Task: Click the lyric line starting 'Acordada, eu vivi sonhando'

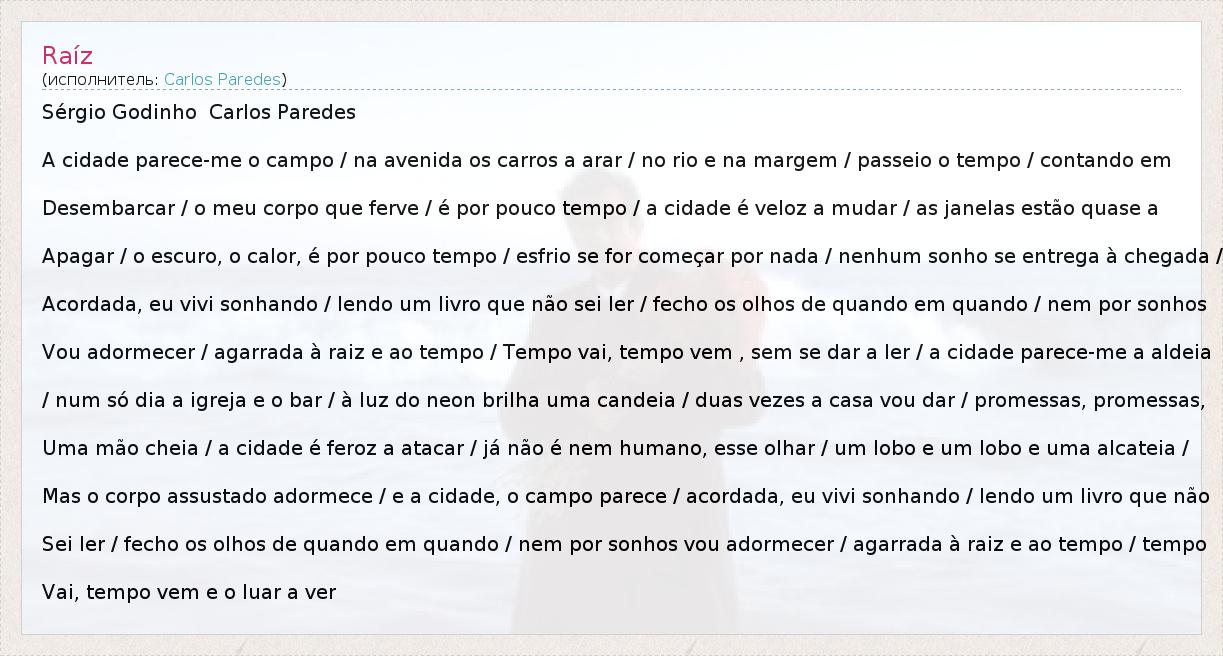Action: click(624, 304)
